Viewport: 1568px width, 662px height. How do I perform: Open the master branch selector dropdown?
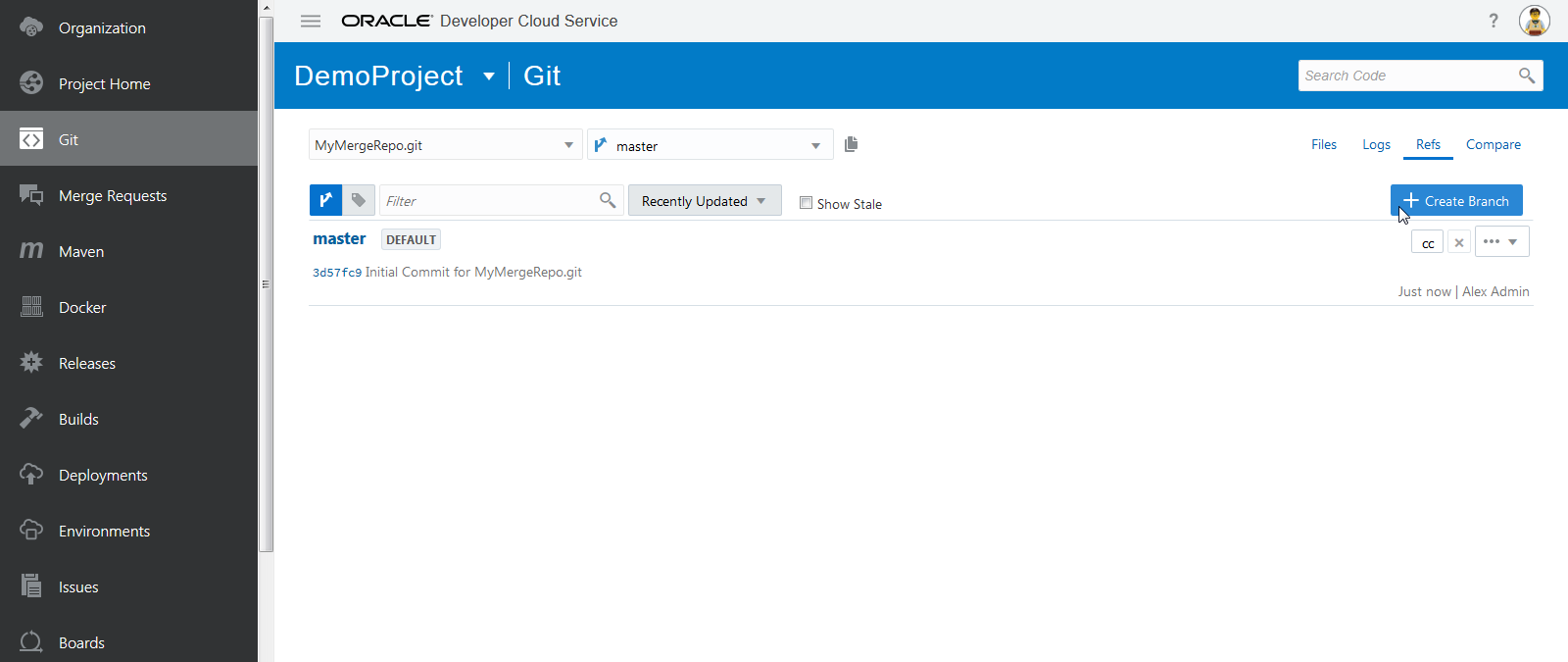pos(710,144)
